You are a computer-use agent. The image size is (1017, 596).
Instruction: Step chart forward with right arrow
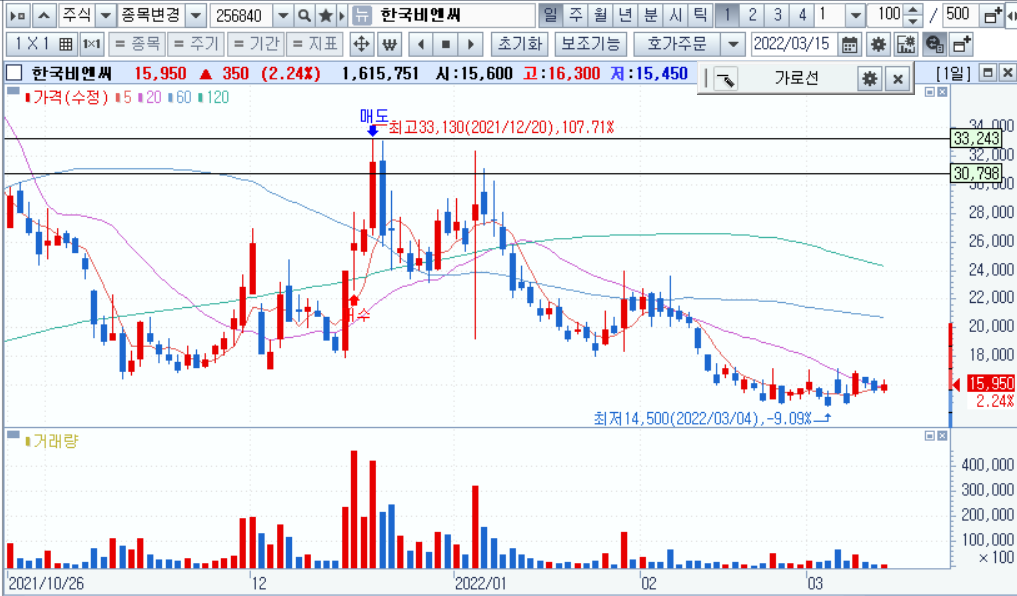(471, 44)
